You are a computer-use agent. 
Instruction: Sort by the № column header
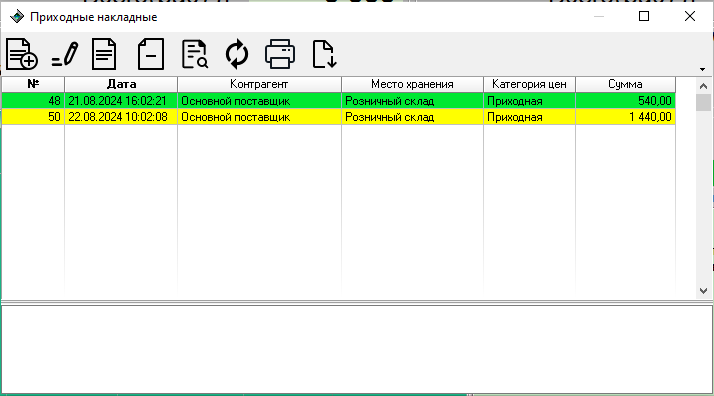click(33, 84)
